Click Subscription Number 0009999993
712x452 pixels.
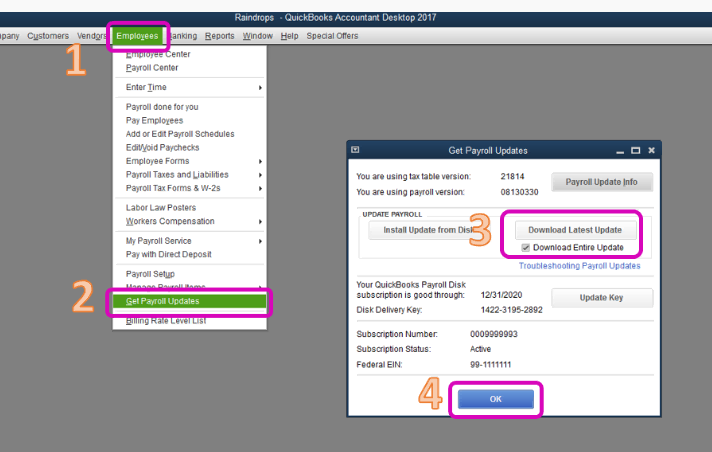494,334
